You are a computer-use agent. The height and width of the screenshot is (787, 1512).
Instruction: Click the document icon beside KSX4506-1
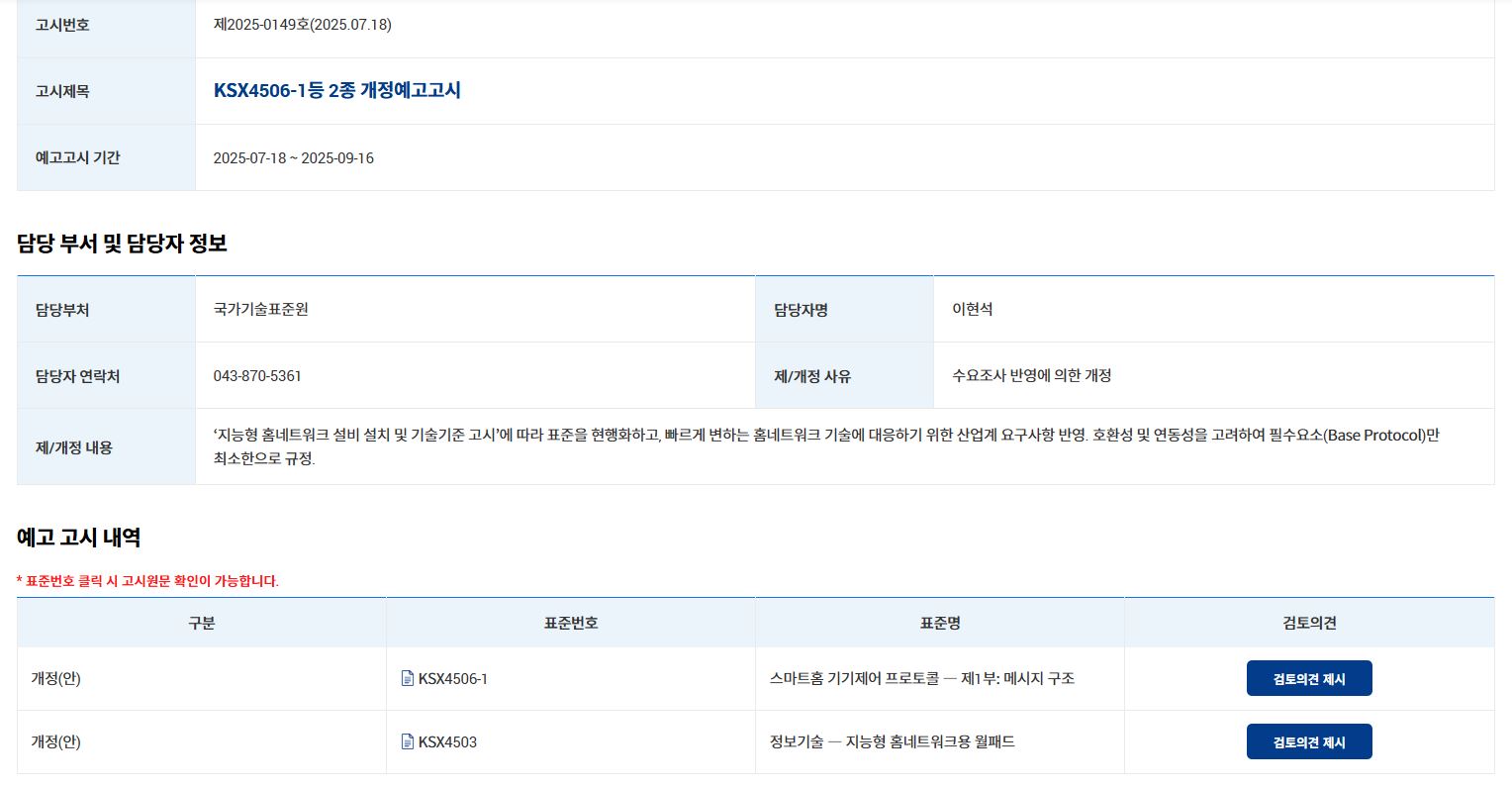click(x=408, y=679)
